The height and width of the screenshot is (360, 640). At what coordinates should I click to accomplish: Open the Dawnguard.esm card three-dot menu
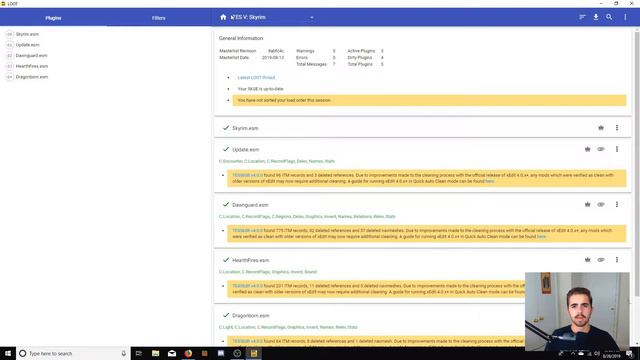(617, 204)
